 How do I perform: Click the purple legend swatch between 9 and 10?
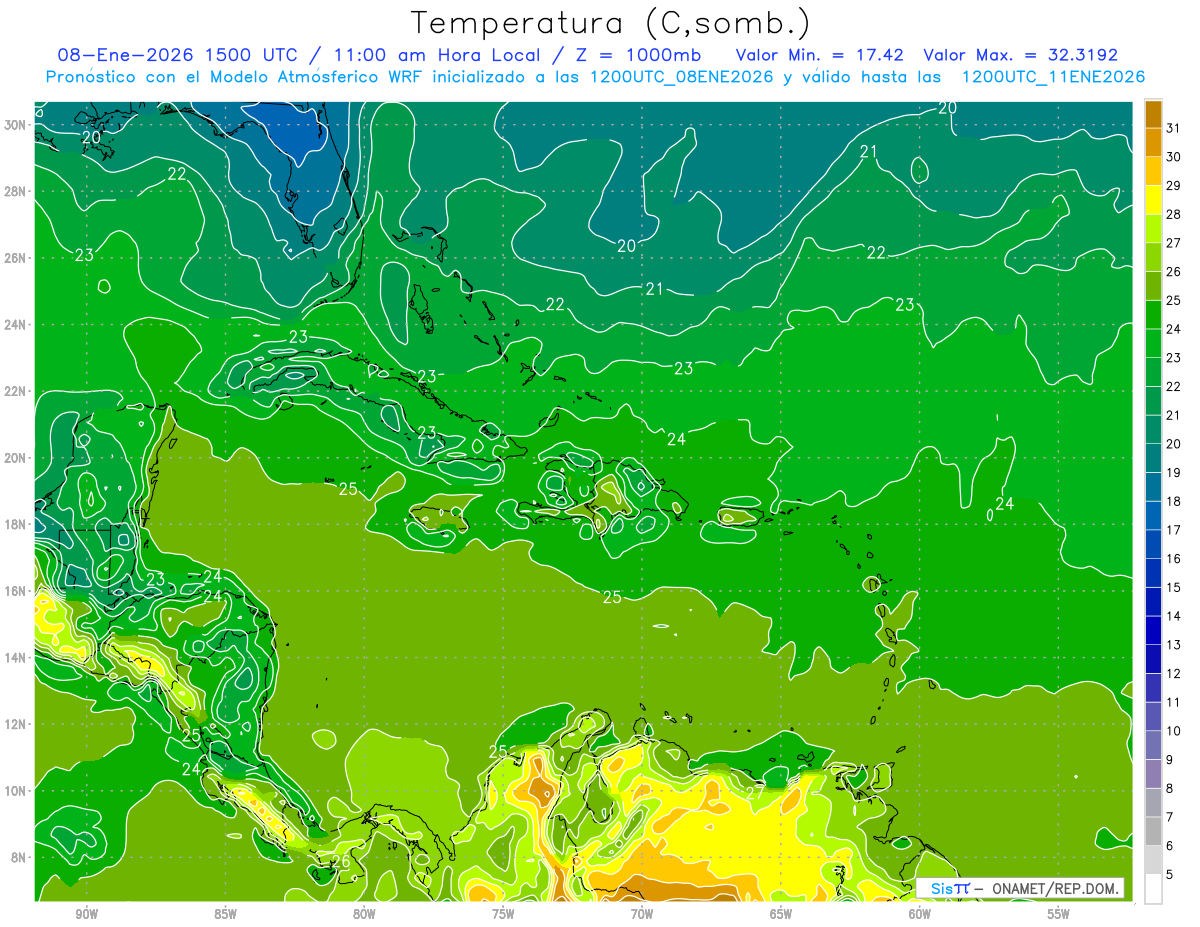click(x=1153, y=745)
